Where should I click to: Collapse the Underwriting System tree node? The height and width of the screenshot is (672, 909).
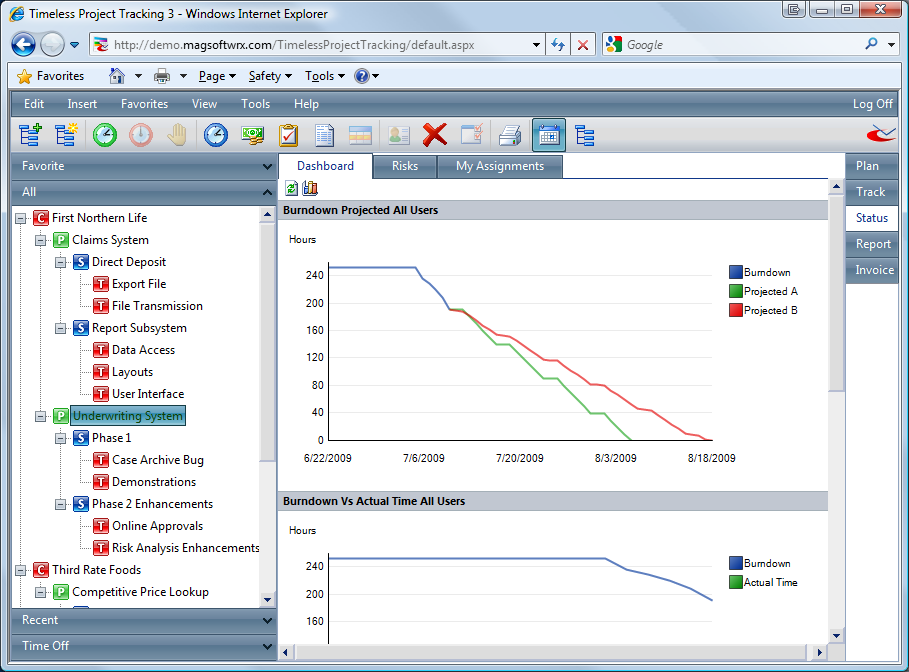pos(41,416)
